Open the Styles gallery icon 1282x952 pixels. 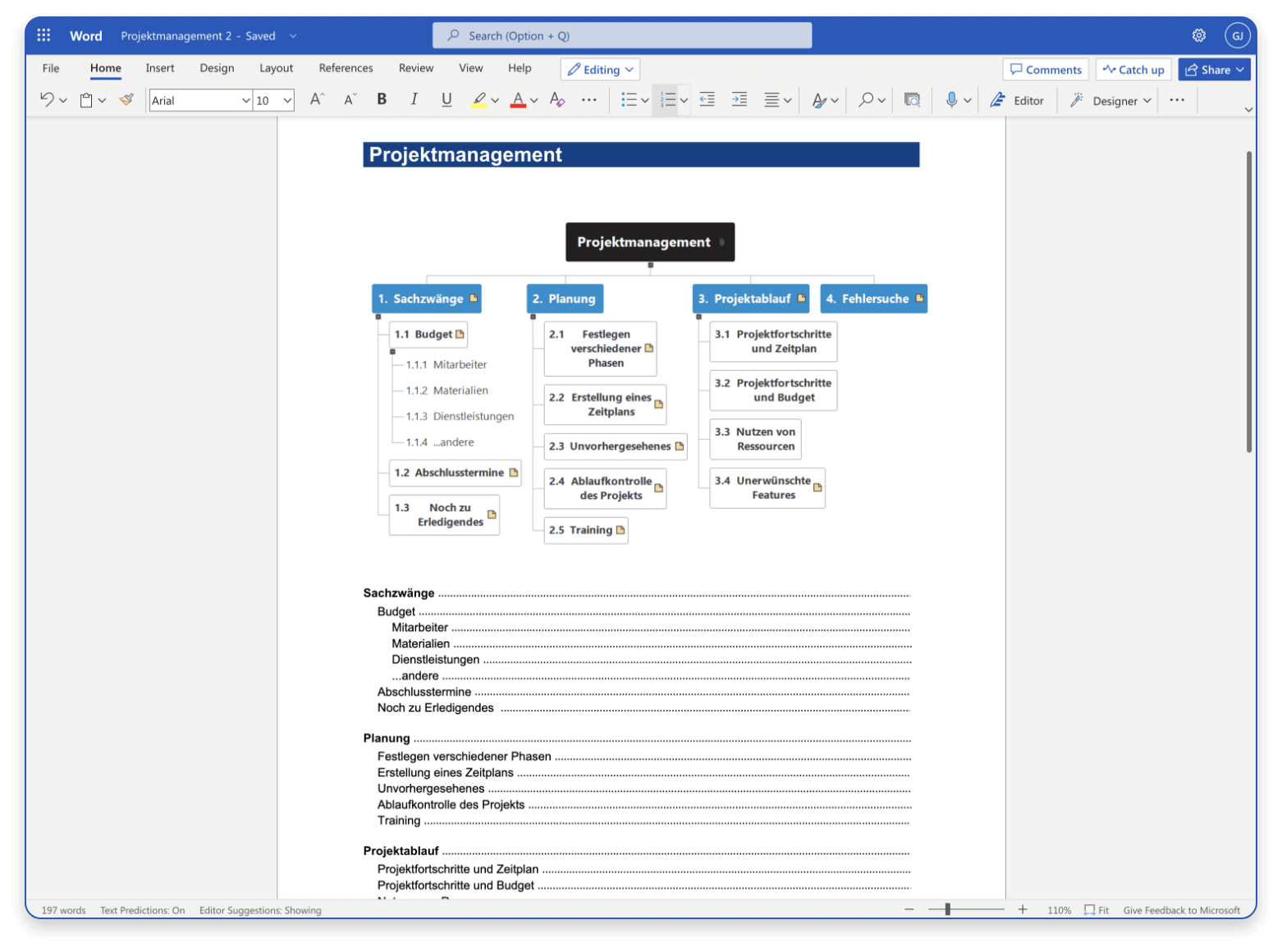[819, 100]
